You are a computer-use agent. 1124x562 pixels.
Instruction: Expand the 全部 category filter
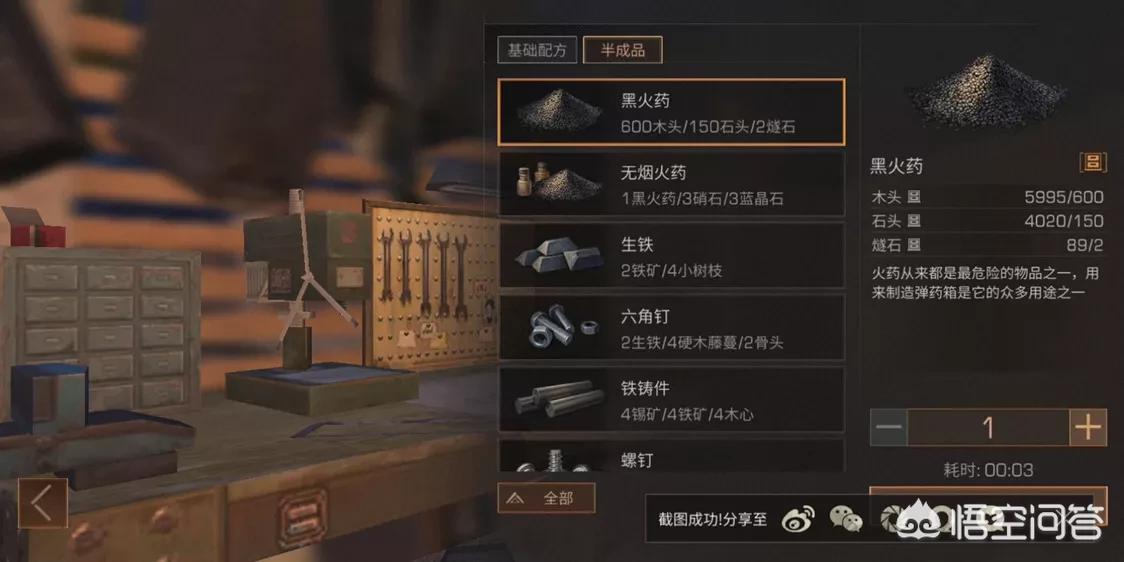[x=546, y=498]
